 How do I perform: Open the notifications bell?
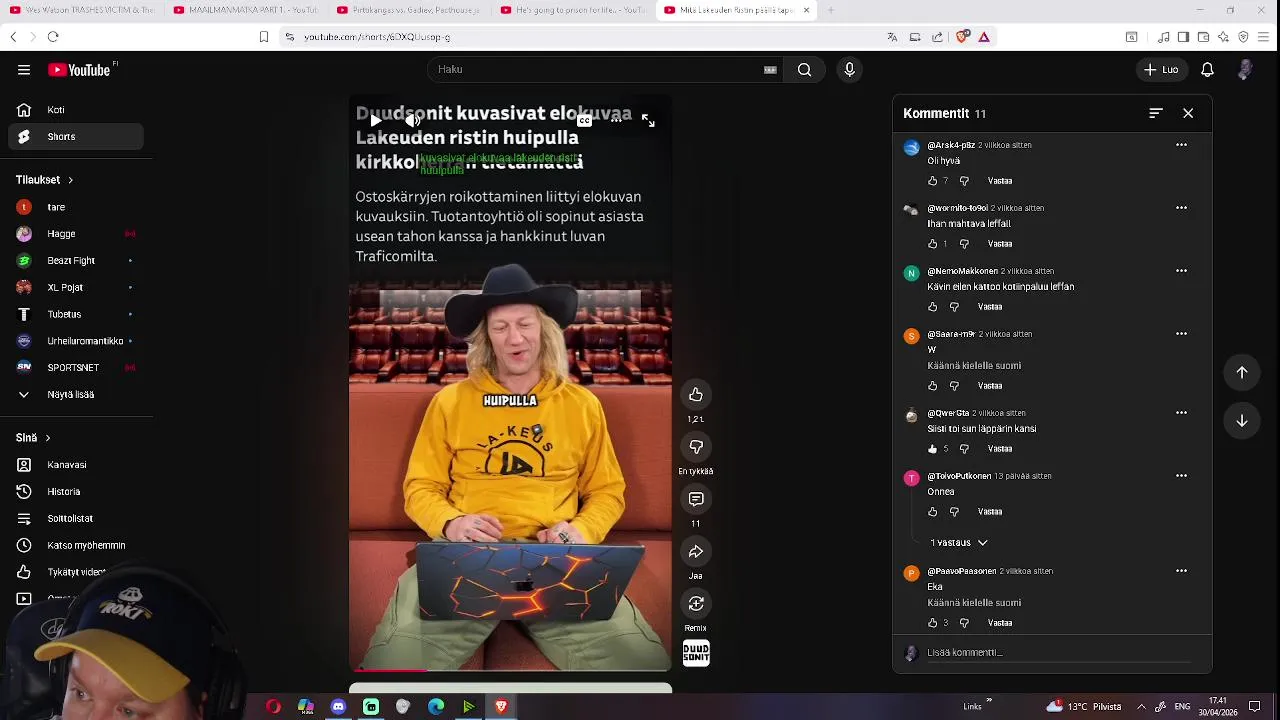[1207, 70]
